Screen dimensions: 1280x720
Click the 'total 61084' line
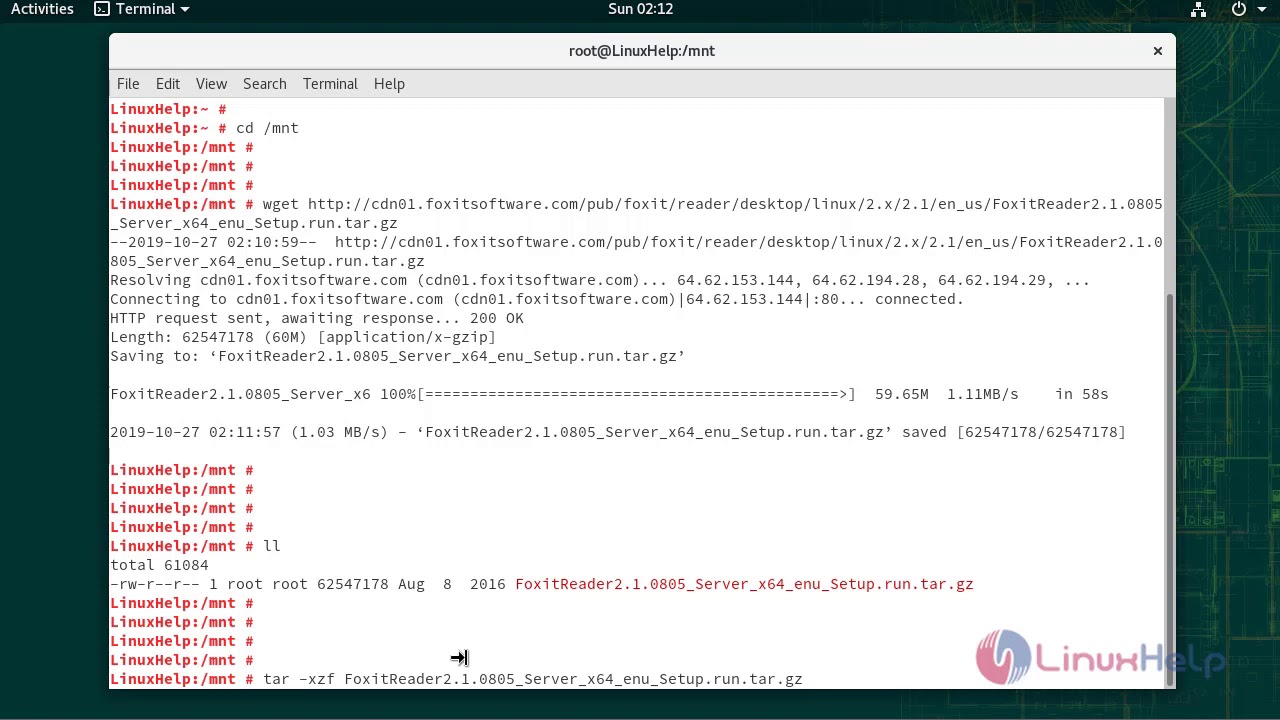coord(159,565)
